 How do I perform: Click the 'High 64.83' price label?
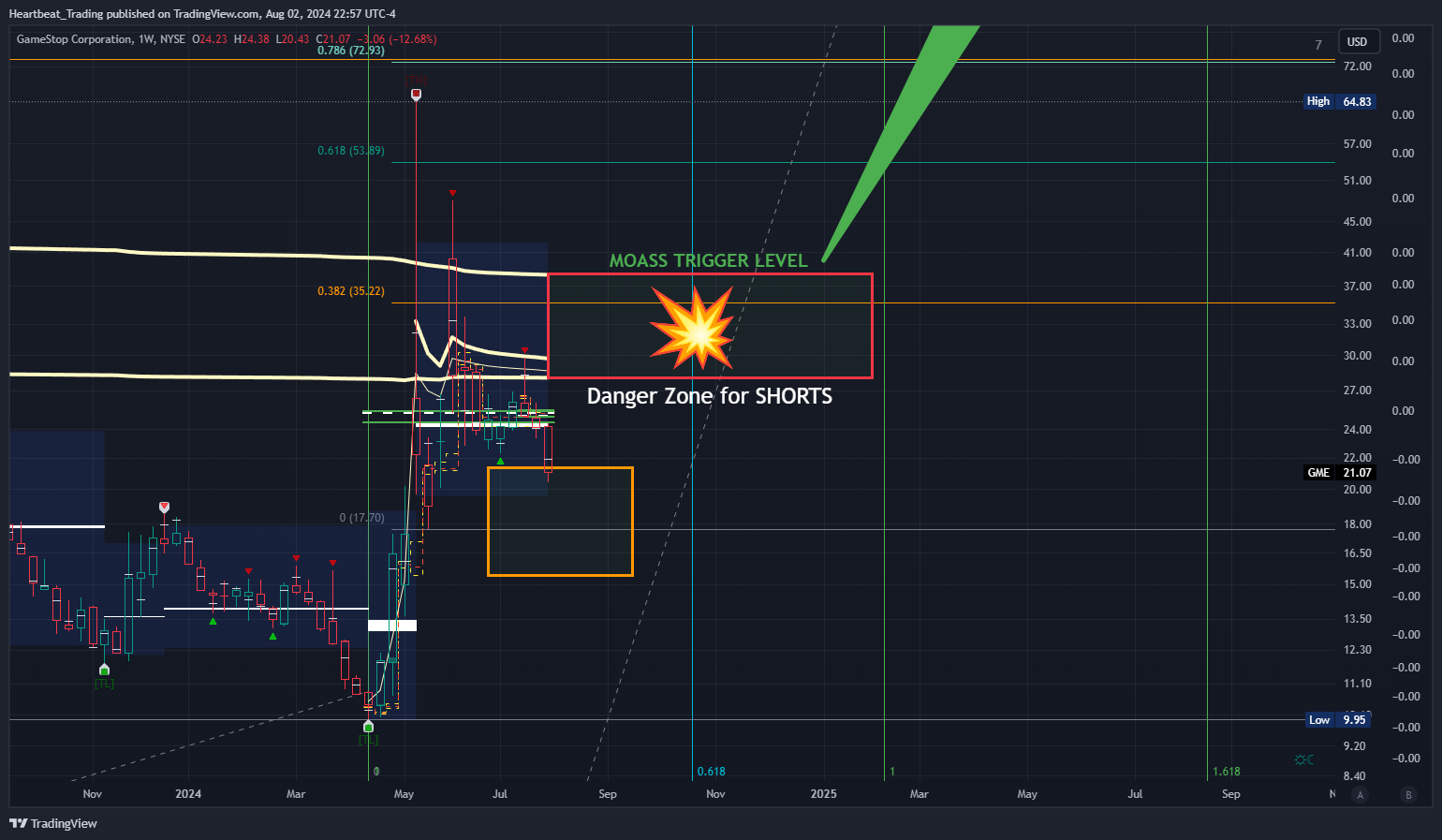tap(1340, 101)
